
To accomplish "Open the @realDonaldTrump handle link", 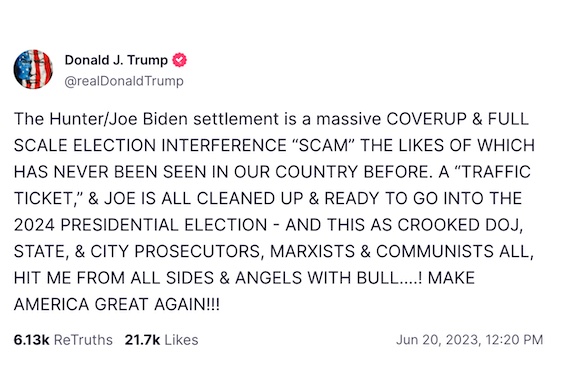I will [x=124, y=81].
